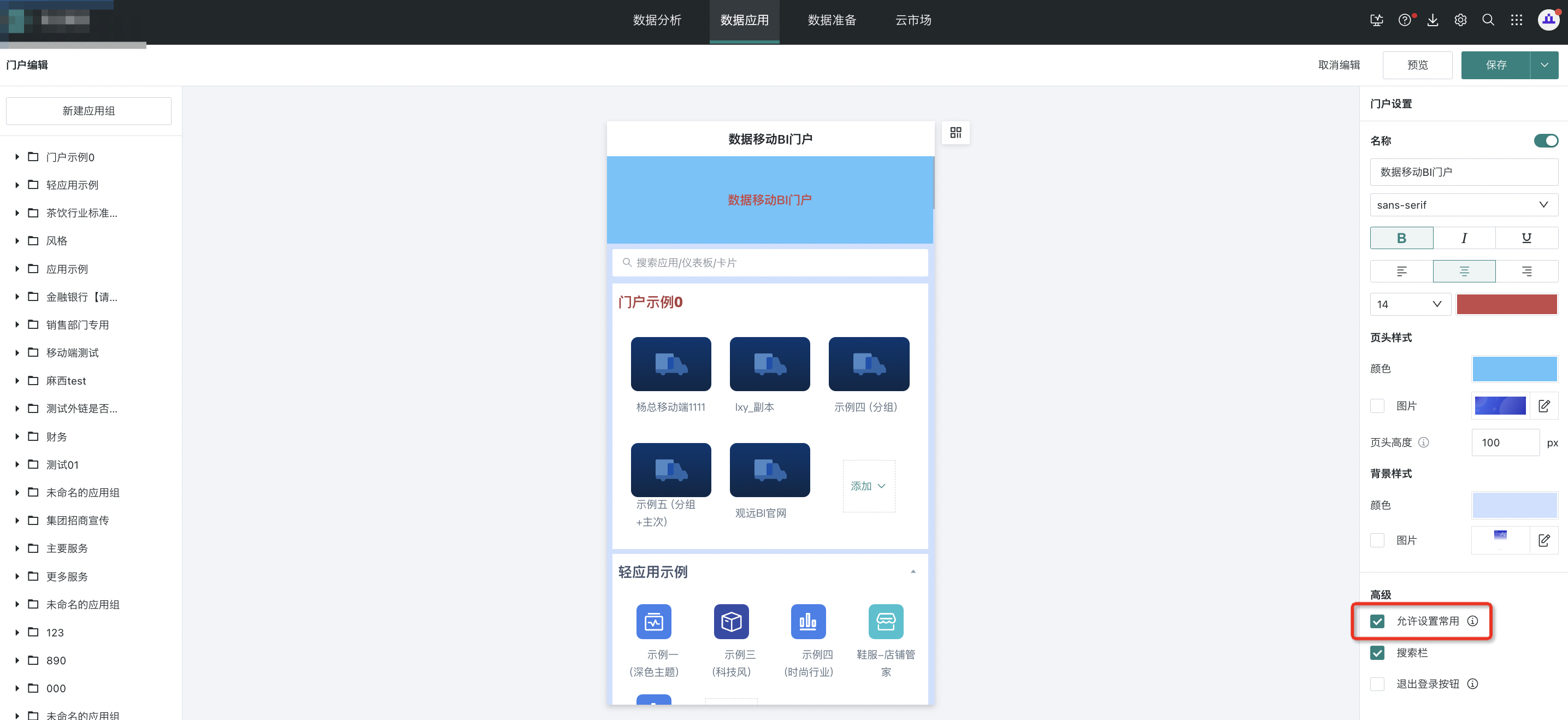Click the 预览 button
This screenshot has height=720, width=1568.
(1417, 65)
